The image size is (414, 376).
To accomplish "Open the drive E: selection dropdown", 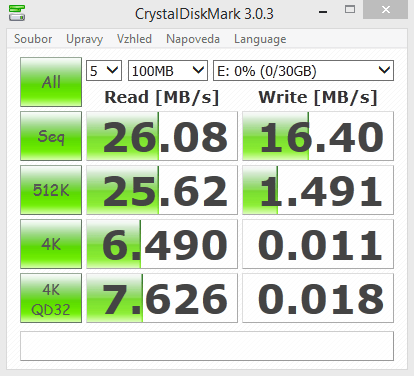I will point(303,70).
